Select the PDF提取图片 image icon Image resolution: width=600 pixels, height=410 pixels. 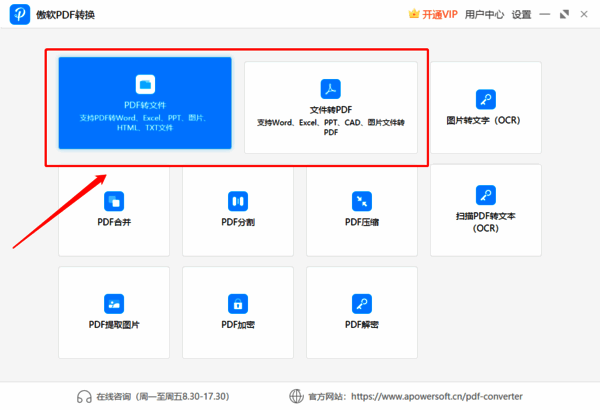[114, 304]
